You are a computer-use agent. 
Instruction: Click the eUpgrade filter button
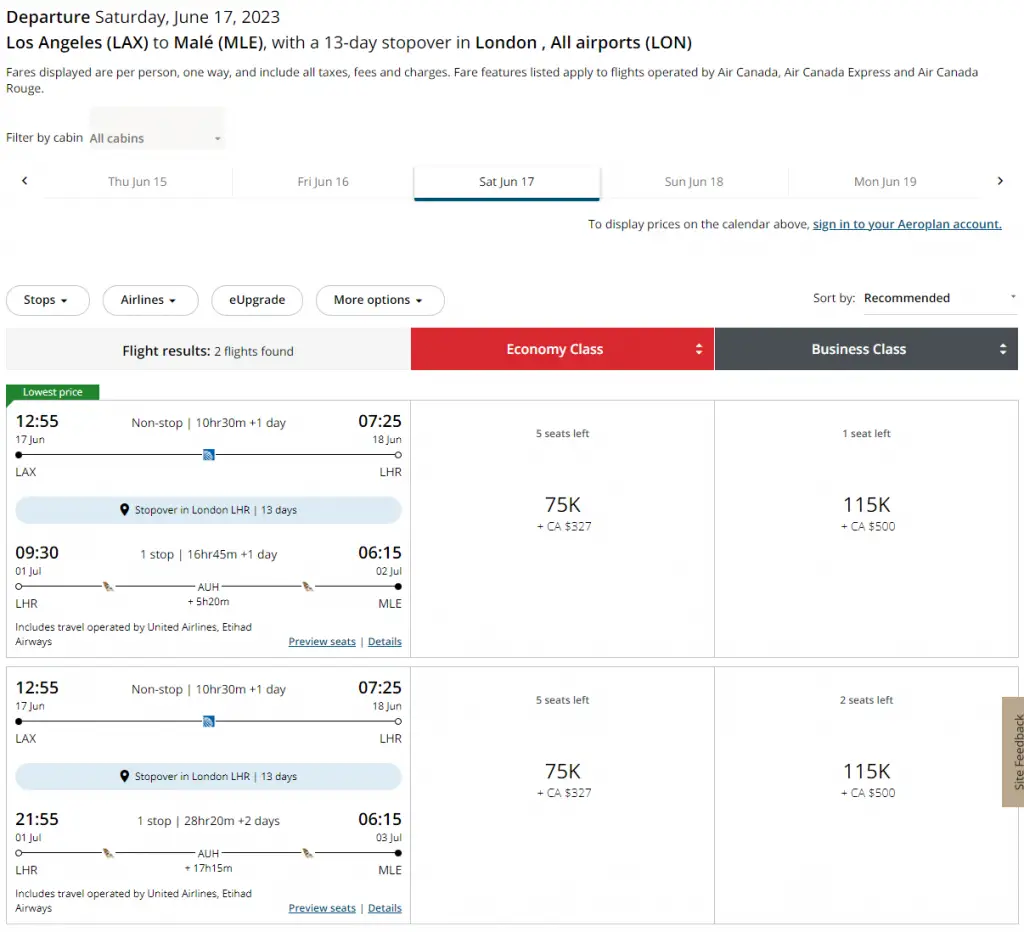257,300
